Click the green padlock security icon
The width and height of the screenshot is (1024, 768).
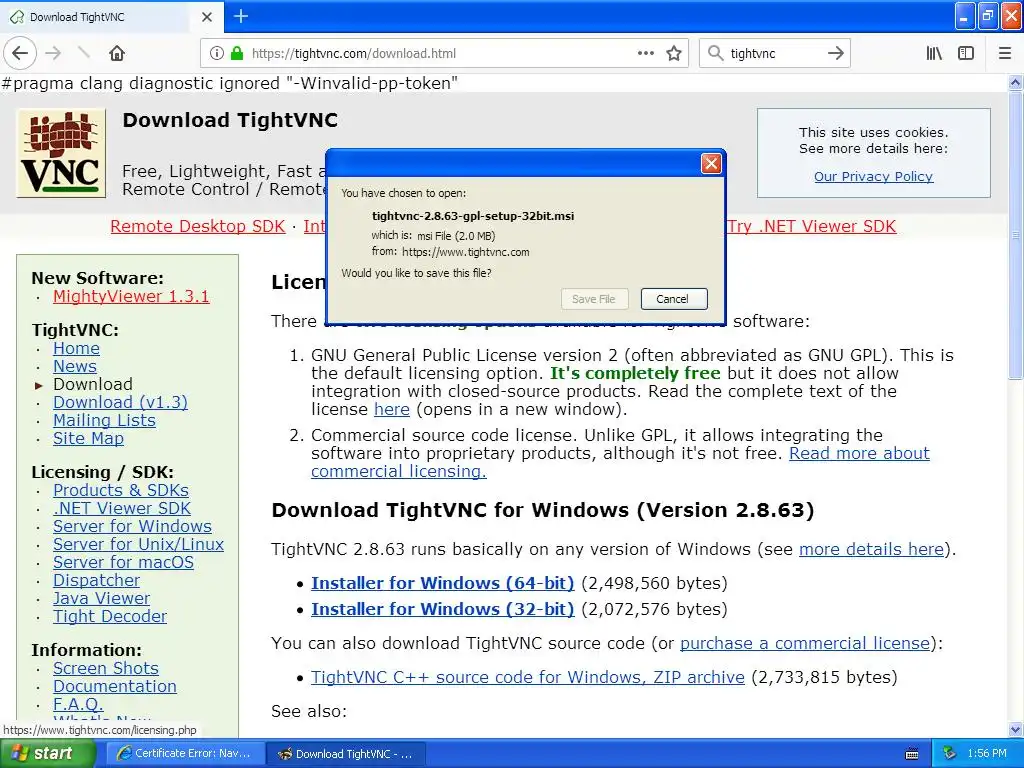pyautogui.click(x=236, y=53)
